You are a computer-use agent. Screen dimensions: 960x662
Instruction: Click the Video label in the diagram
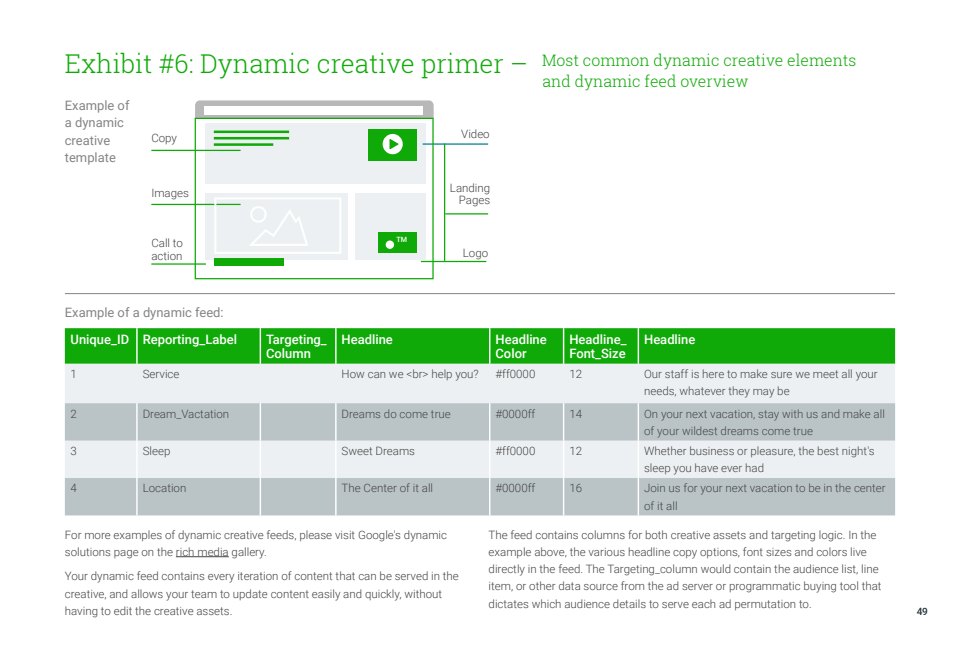[475, 134]
